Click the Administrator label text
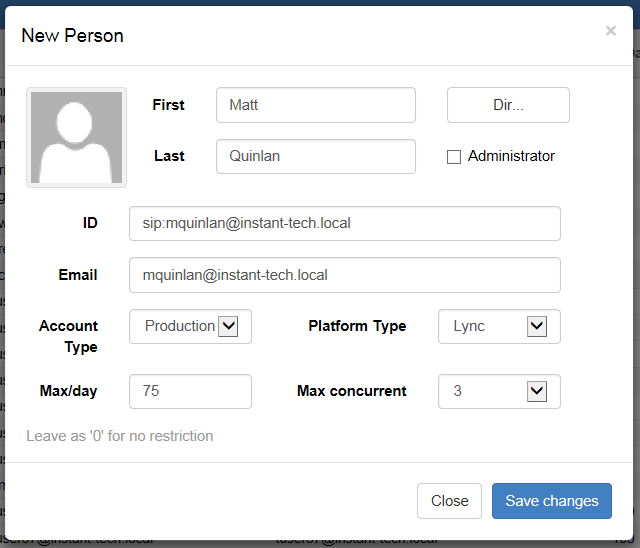 (x=511, y=156)
